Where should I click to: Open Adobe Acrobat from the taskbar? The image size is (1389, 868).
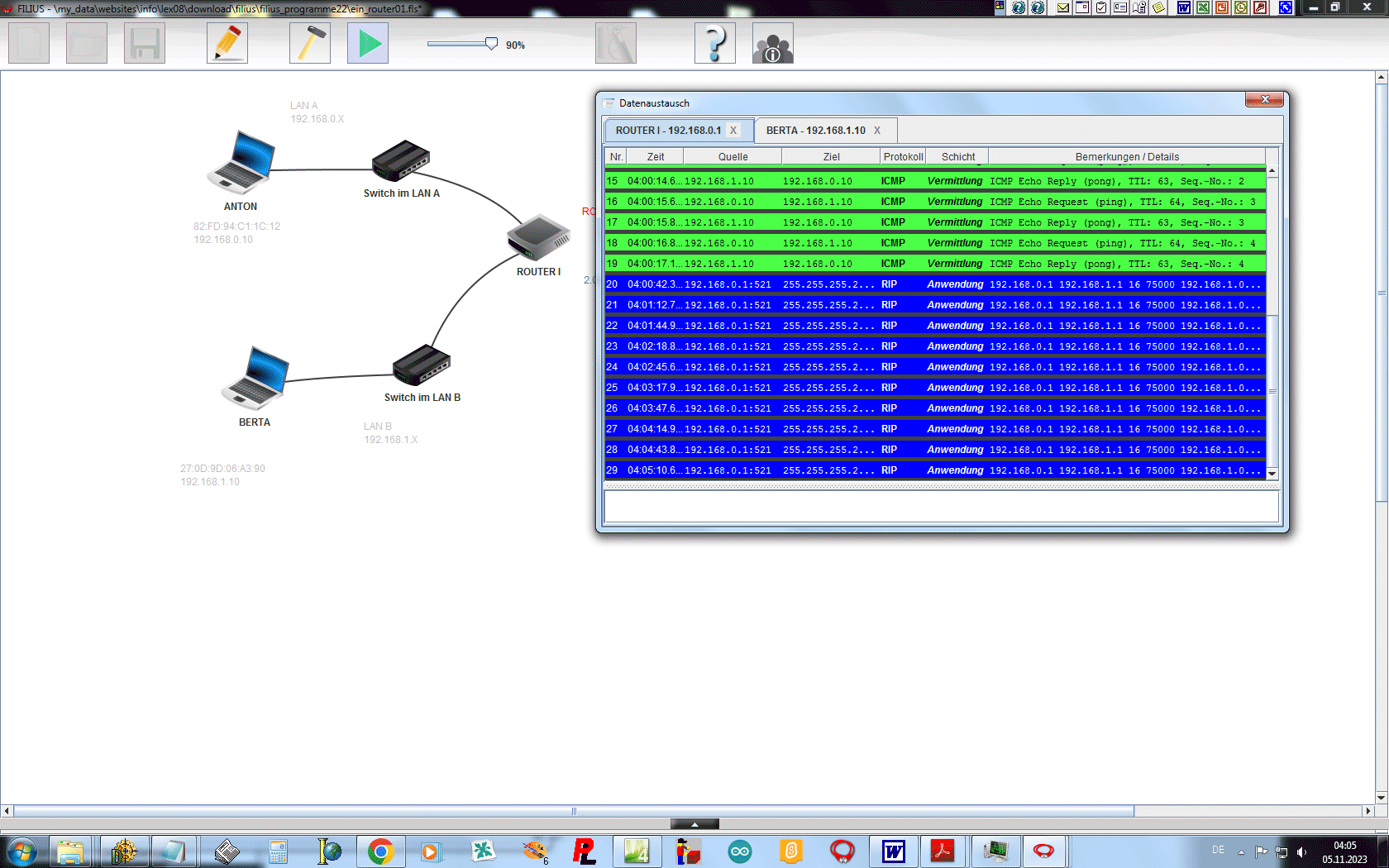coord(943,851)
